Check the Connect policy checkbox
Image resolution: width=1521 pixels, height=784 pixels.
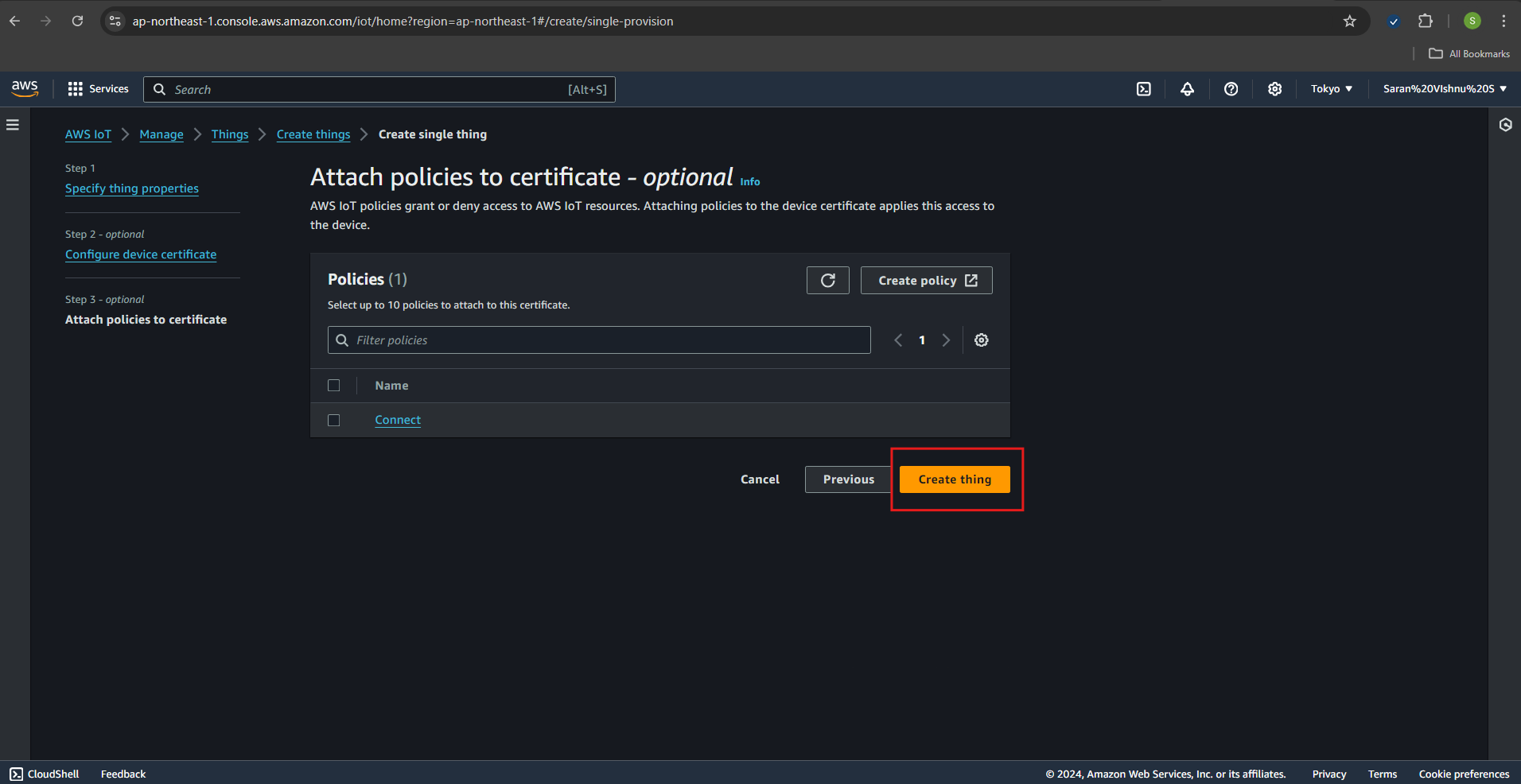click(334, 420)
